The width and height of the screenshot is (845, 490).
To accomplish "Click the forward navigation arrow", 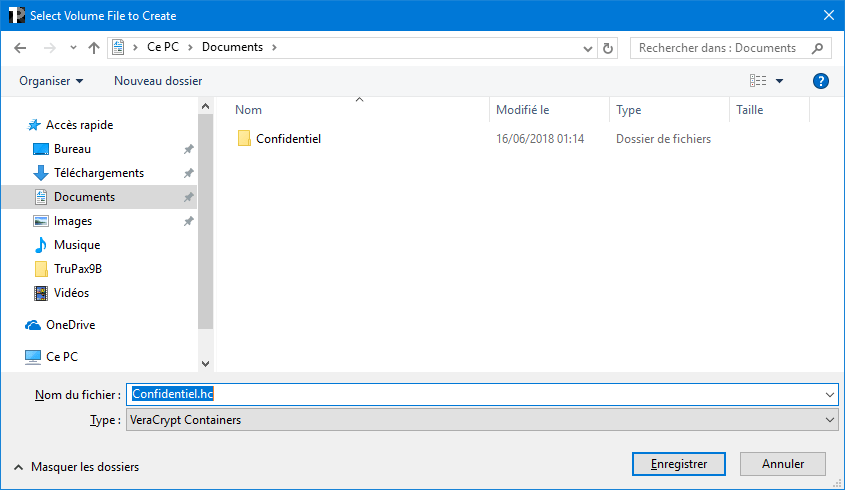I will coord(50,48).
